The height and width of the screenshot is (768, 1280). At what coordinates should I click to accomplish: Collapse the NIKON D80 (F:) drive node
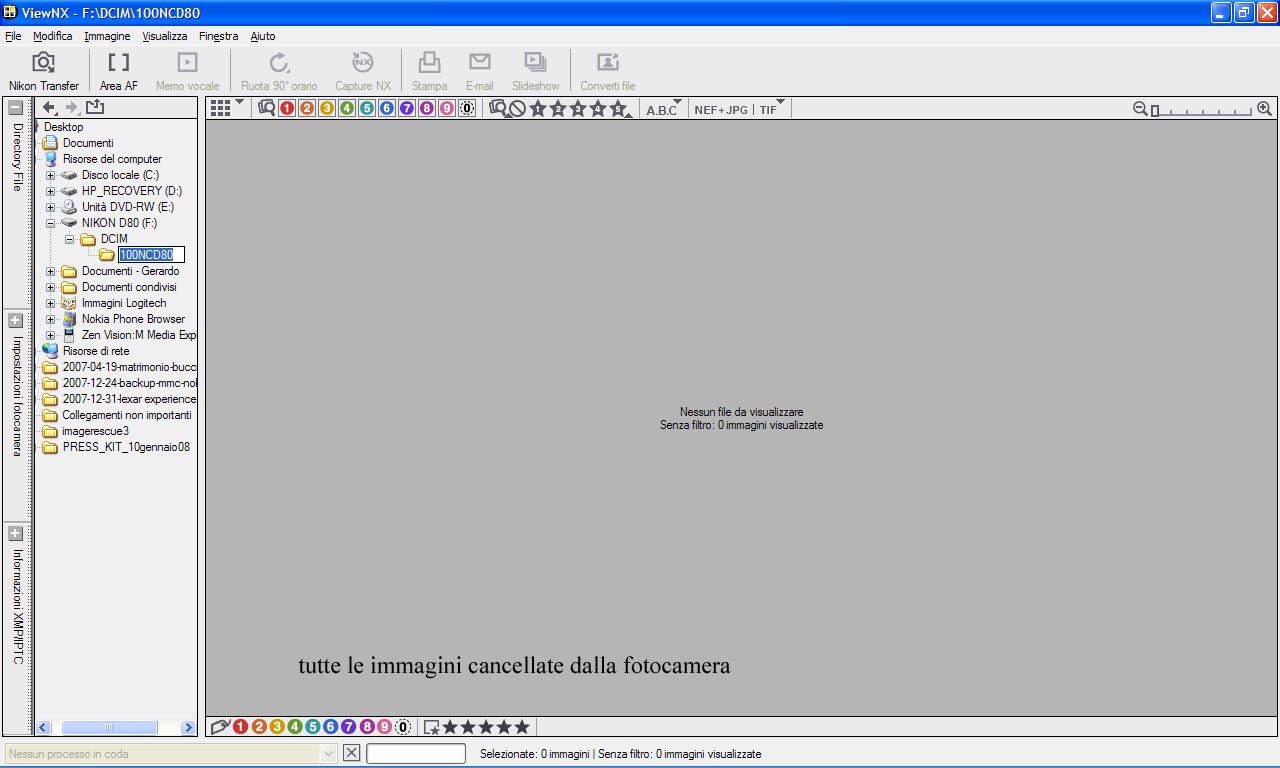pos(50,223)
